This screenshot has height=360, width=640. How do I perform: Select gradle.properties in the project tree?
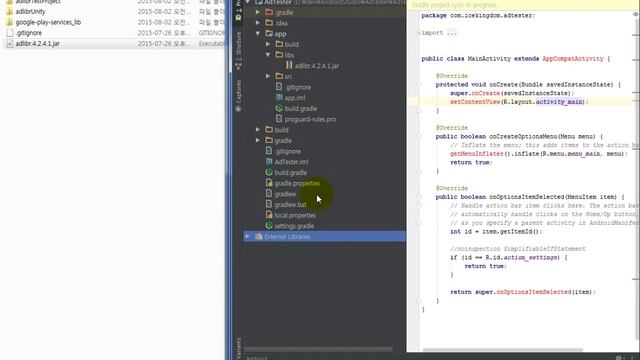[x=297, y=183]
